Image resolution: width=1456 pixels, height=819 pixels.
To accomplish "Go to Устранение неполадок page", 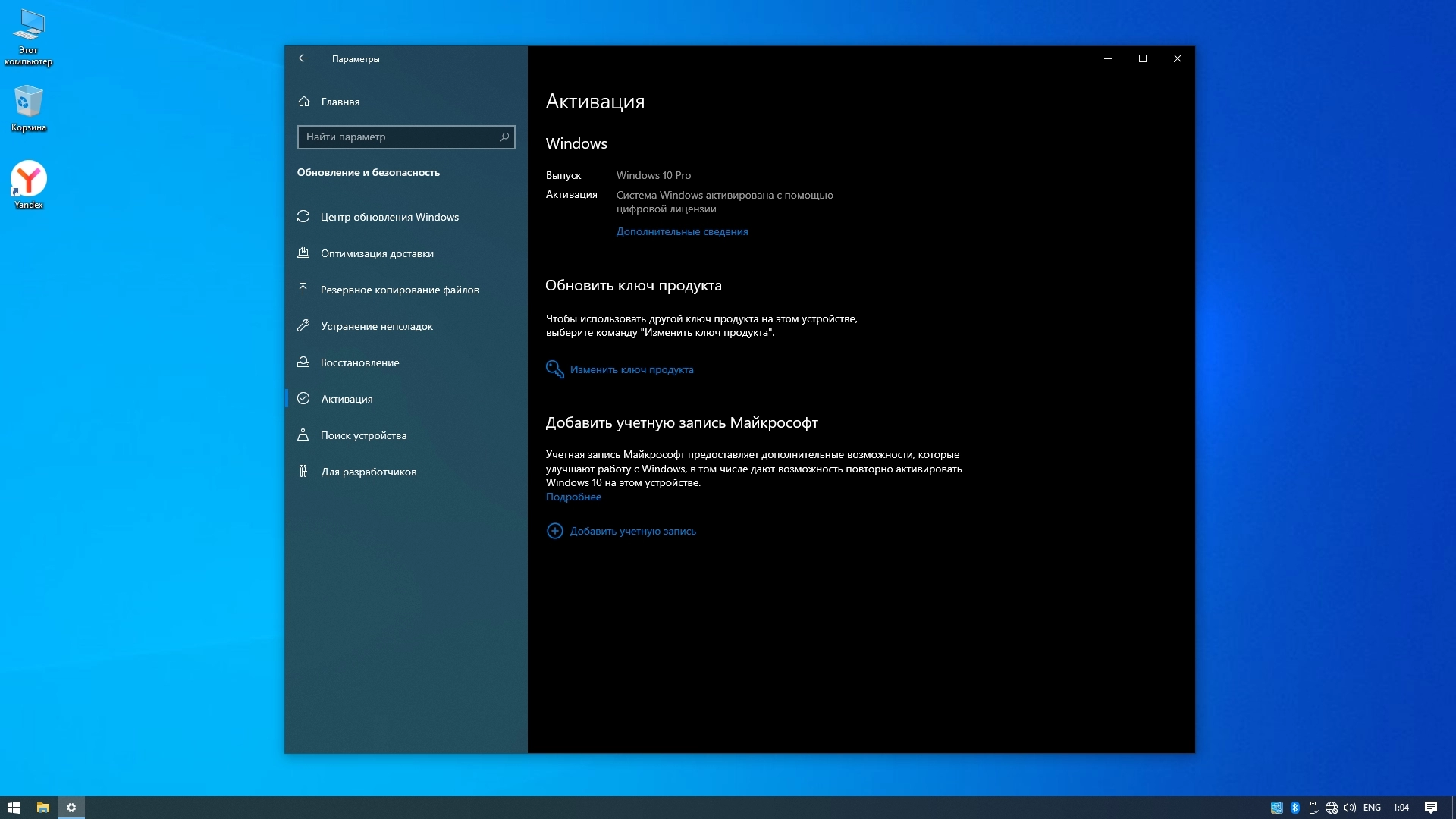I will click(x=376, y=326).
